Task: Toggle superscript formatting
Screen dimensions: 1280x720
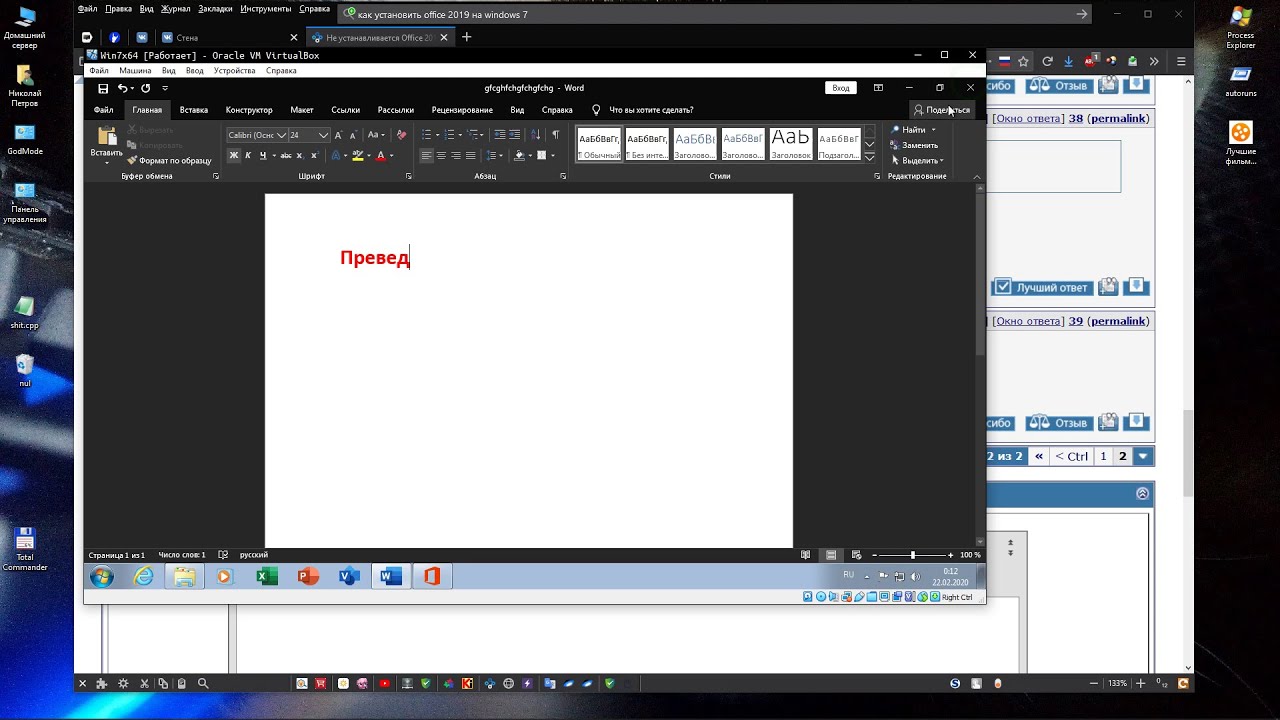Action: click(x=314, y=156)
